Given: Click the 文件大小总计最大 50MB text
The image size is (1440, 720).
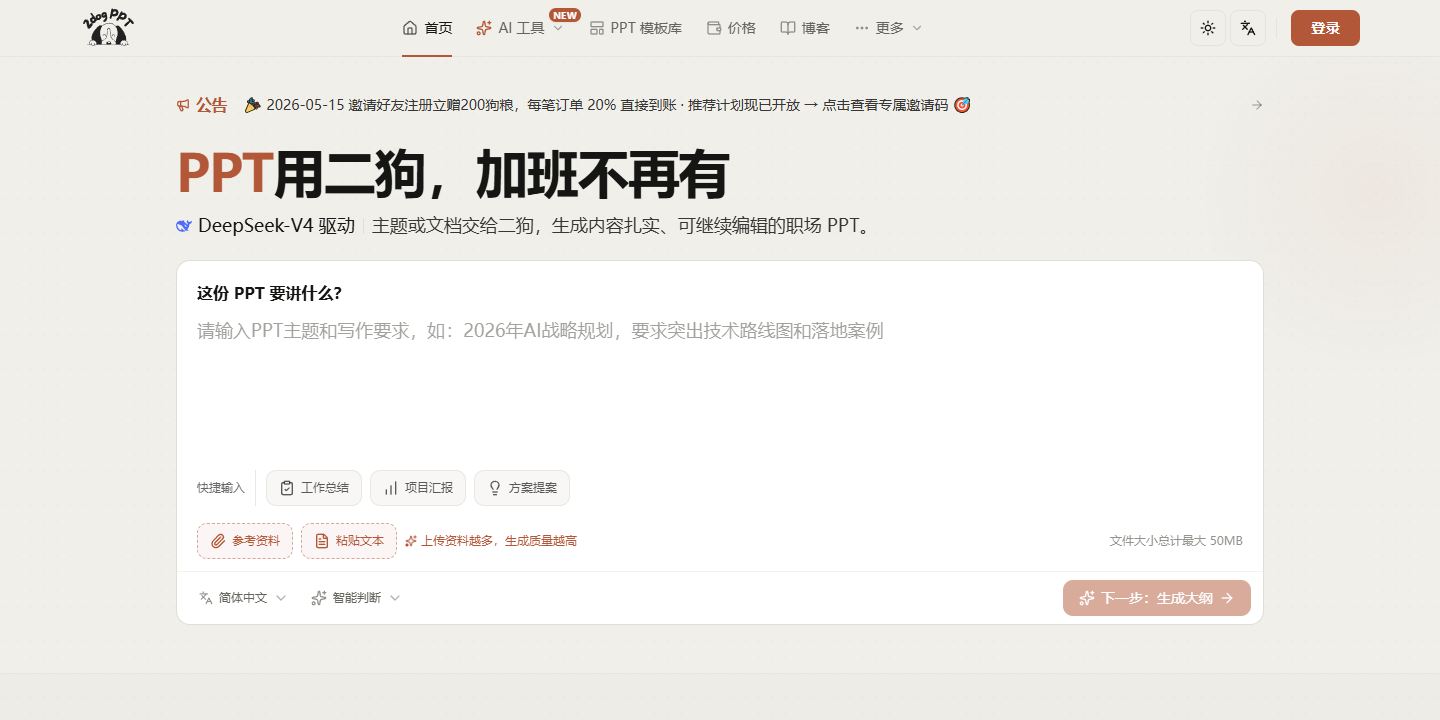Looking at the screenshot, I should tap(1176, 541).
